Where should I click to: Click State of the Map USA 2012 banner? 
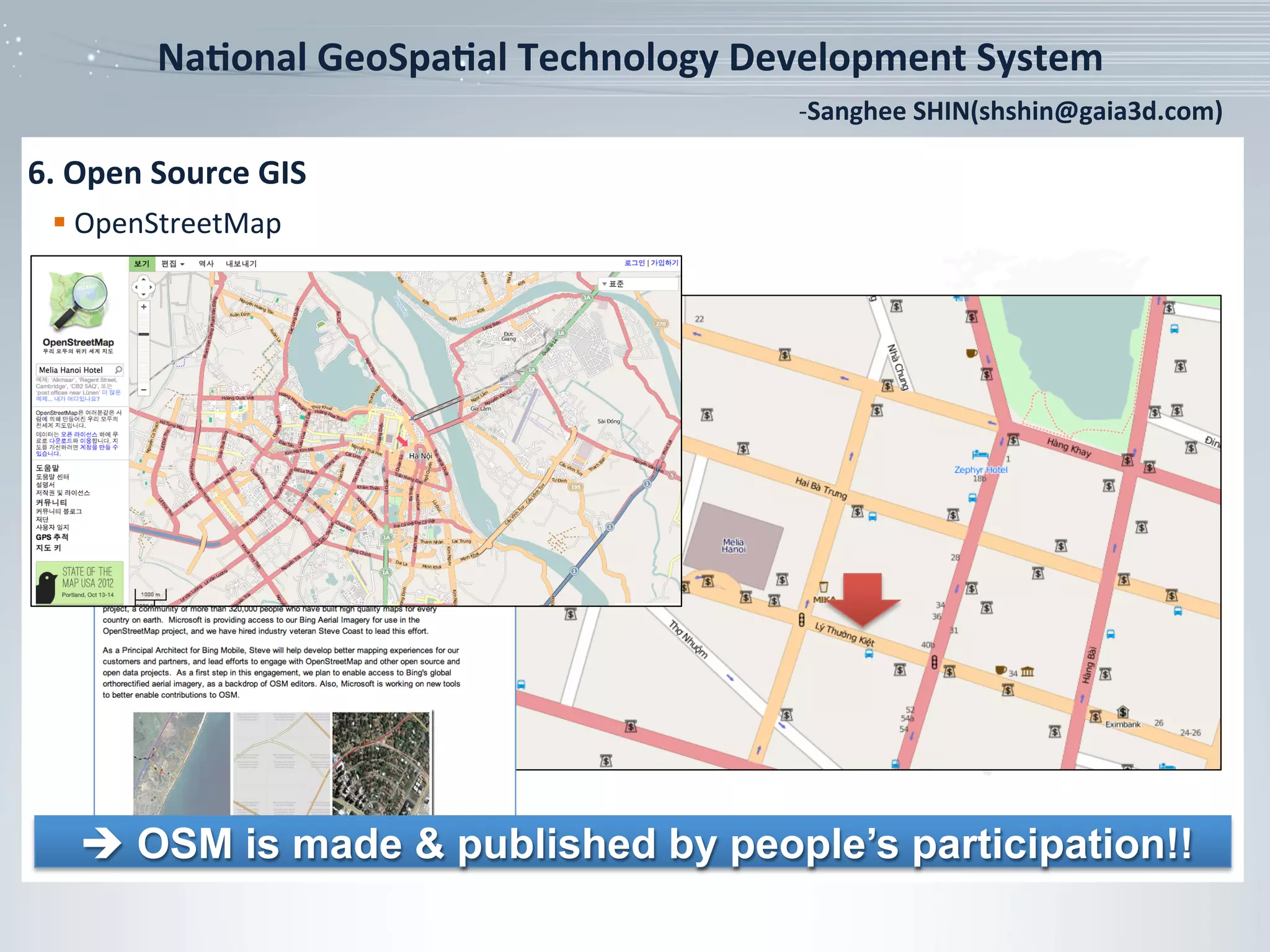80,583
